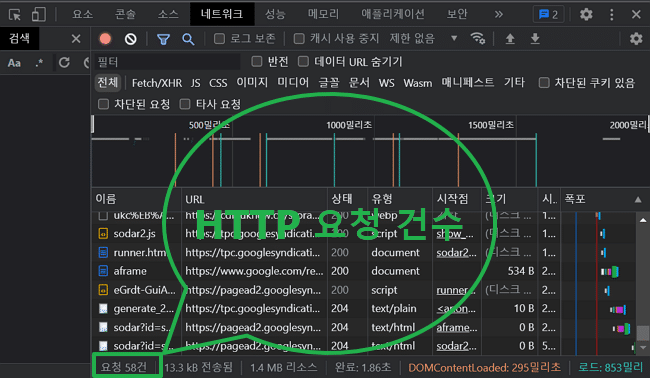Open the aframe initiator link
Viewport: 650px width, 378px height.
[x=457, y=327]
